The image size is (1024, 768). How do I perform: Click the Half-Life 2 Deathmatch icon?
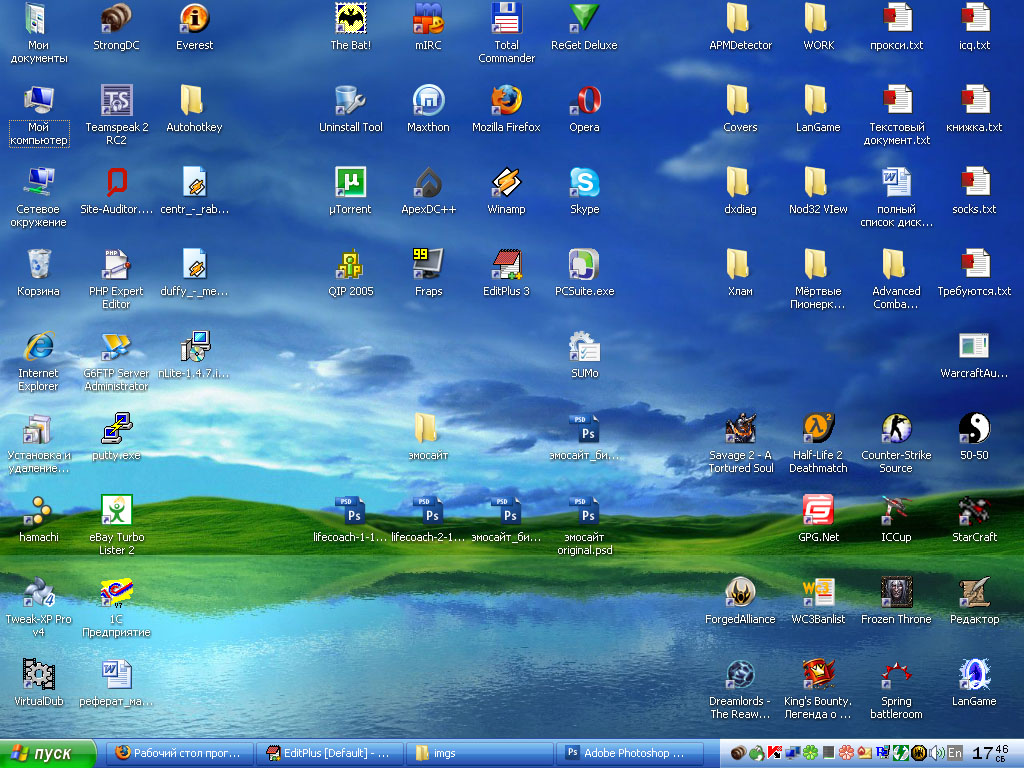pyautogui.click(x=818, y=429)
